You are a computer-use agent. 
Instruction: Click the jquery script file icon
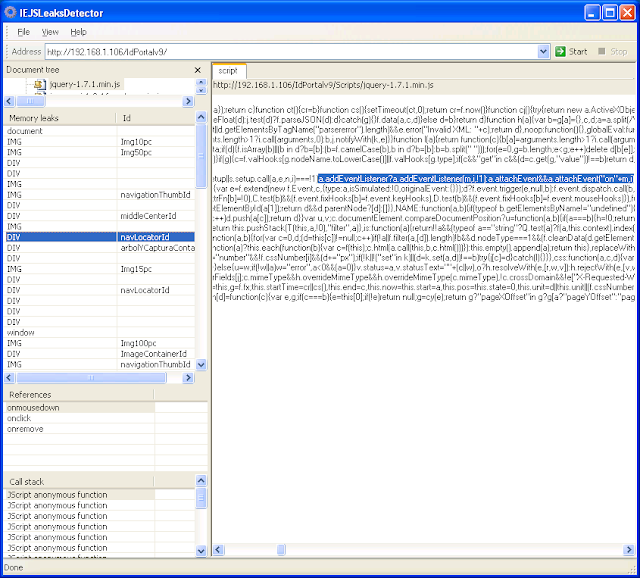[39, 84]
